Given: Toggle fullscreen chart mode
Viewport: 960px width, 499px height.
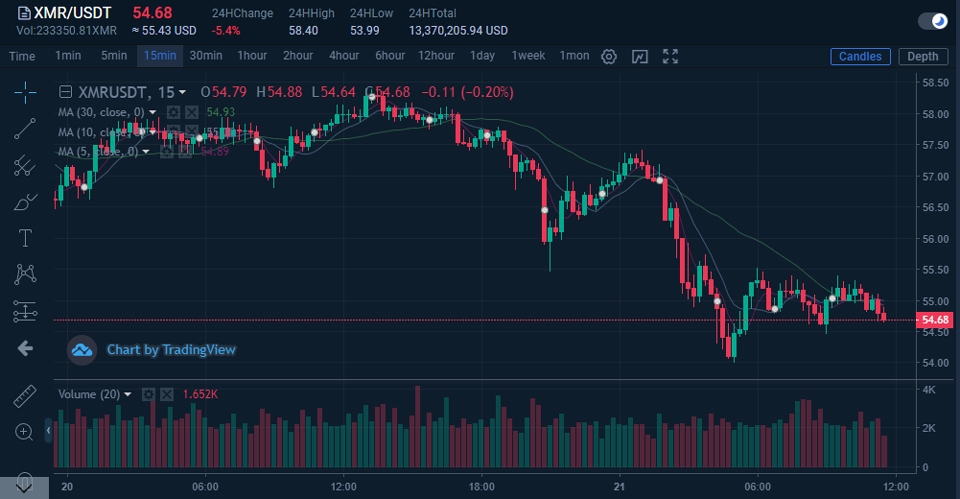Looking at the screenshot, I should (670, 56).
